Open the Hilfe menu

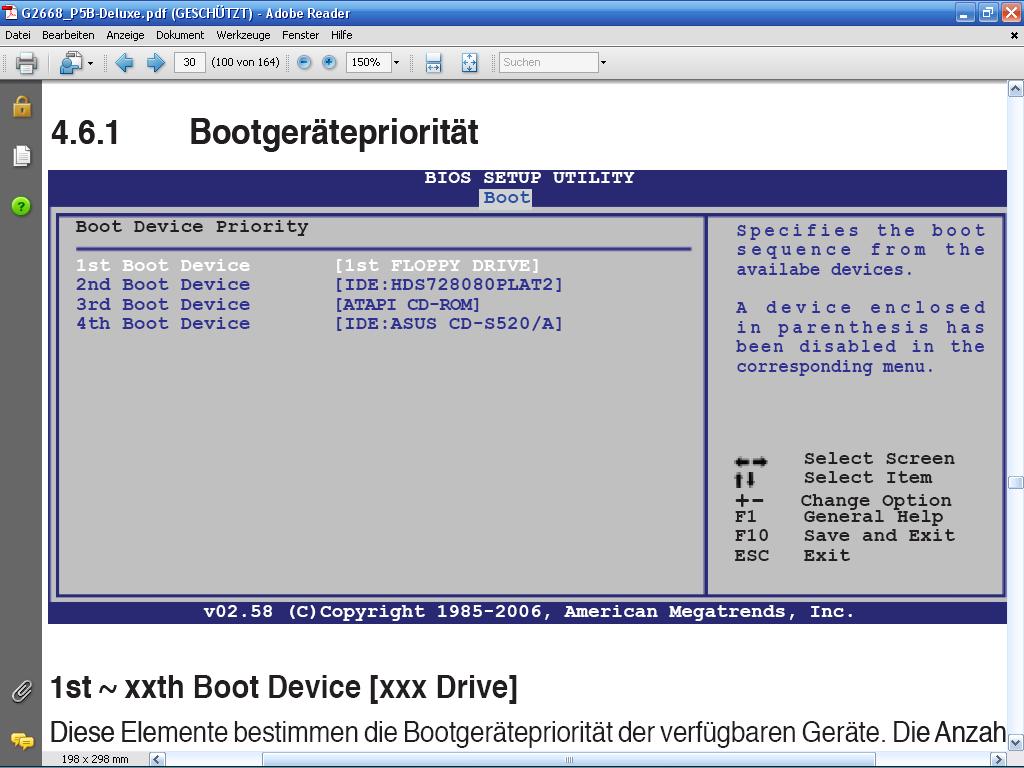pyautogui.click(x=341, y=35)
